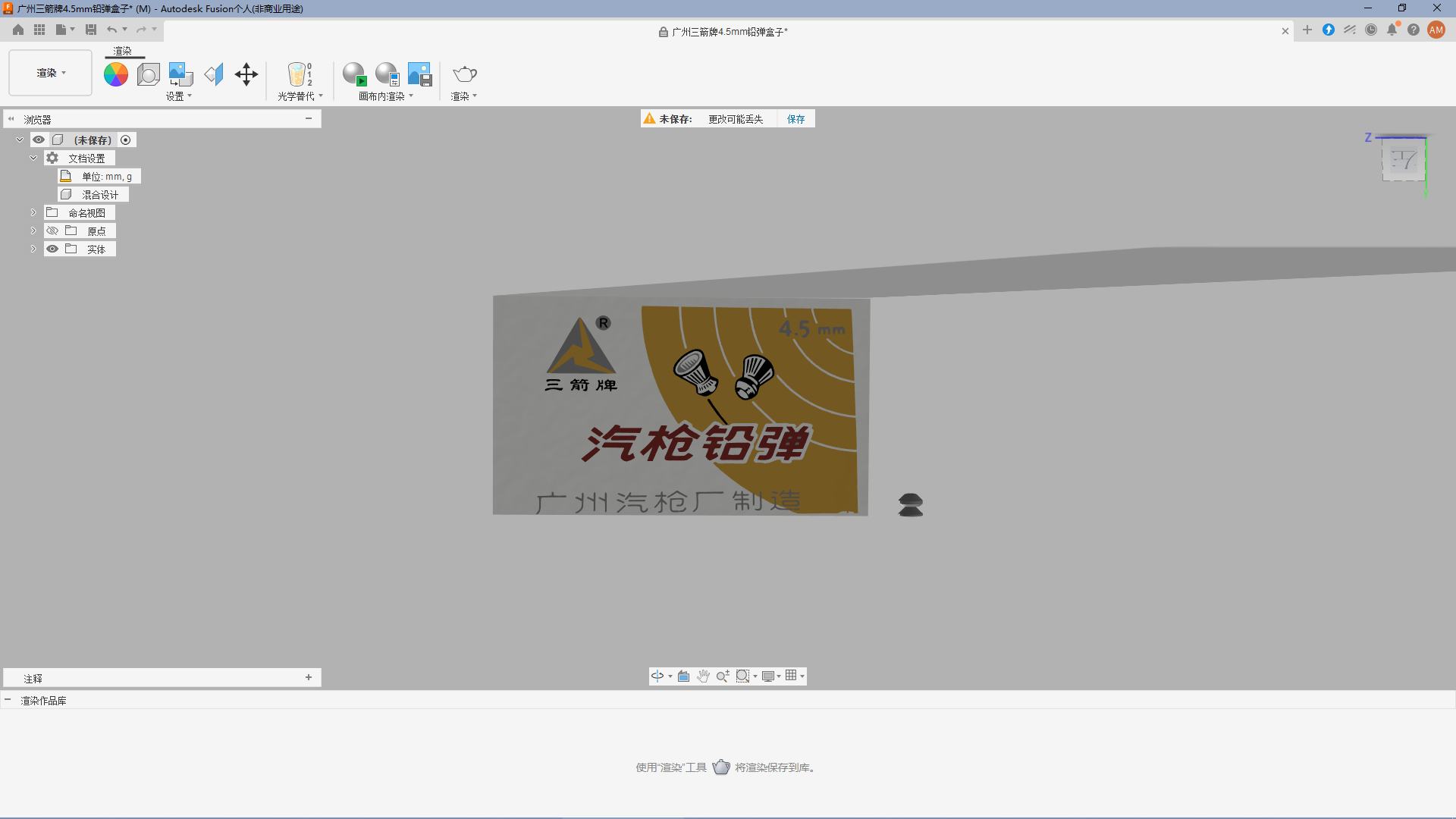The width and height of the screenshot is (1456, 819).
Task: Go to the Home tab icon
Action: tap(18, 30)
